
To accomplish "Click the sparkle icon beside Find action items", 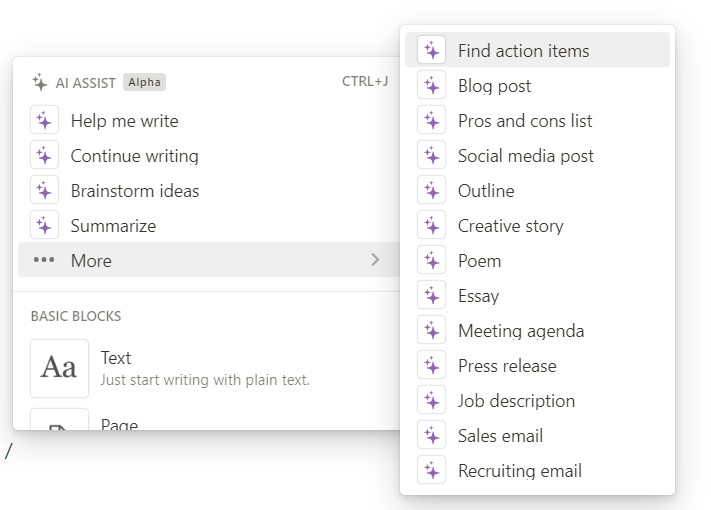I will 431,50.
